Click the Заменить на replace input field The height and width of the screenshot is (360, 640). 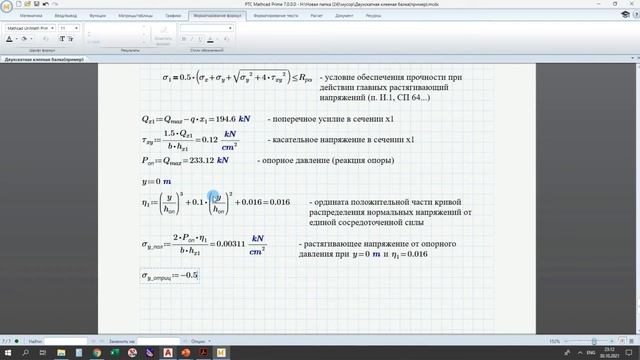click(158, 341)
